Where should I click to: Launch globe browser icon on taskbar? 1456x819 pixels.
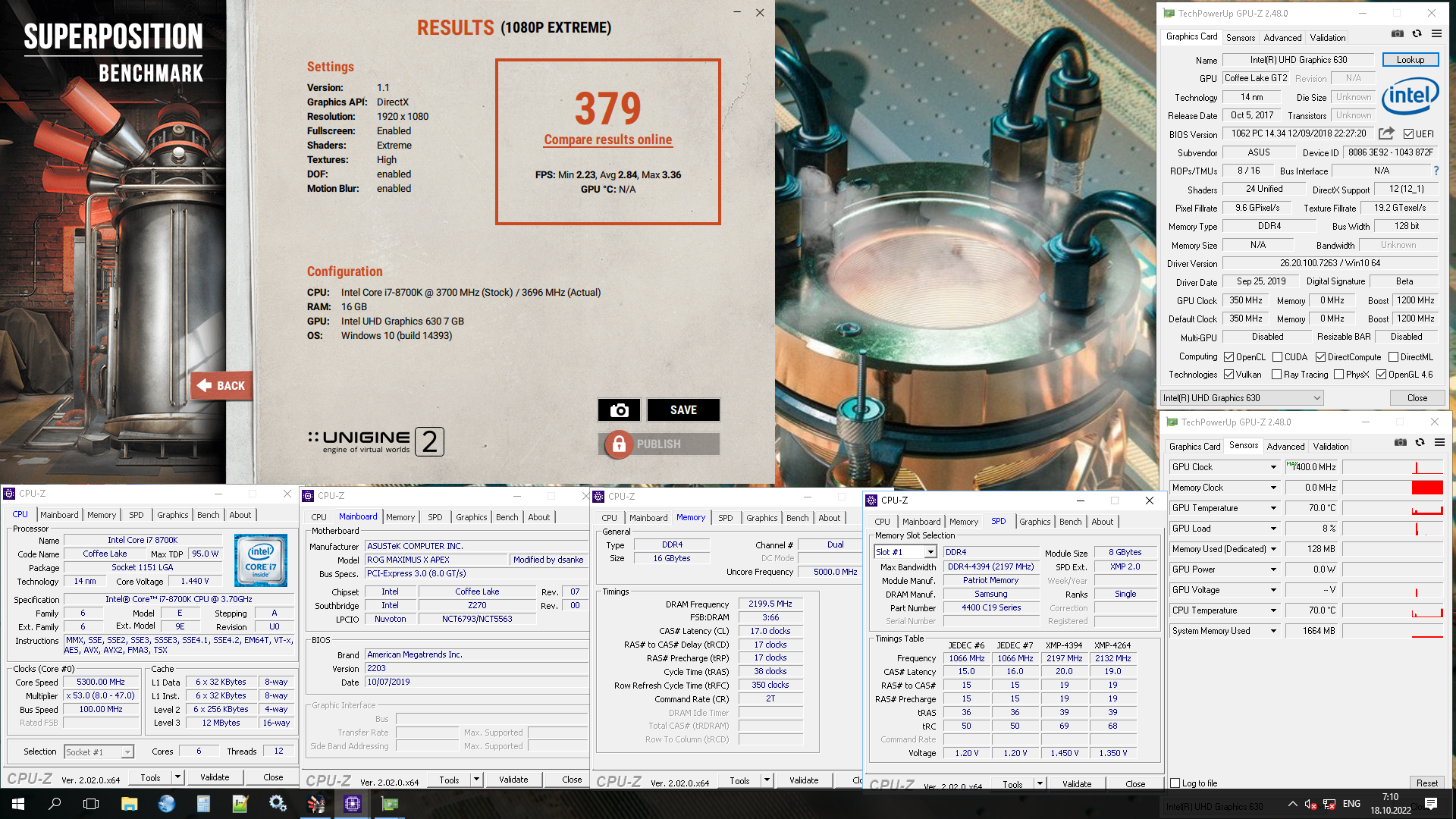point(166,804)
